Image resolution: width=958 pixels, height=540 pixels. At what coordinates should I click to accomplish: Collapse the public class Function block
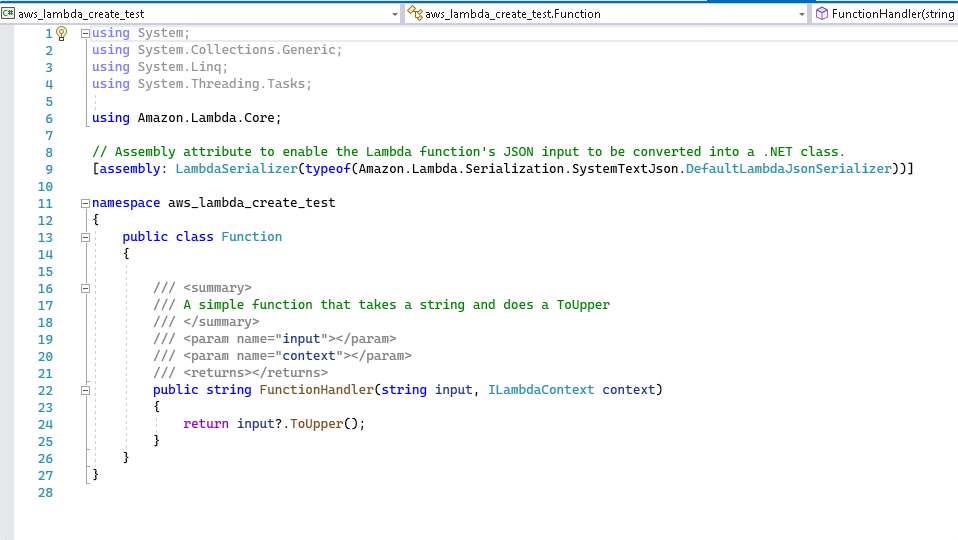point(86,238)
